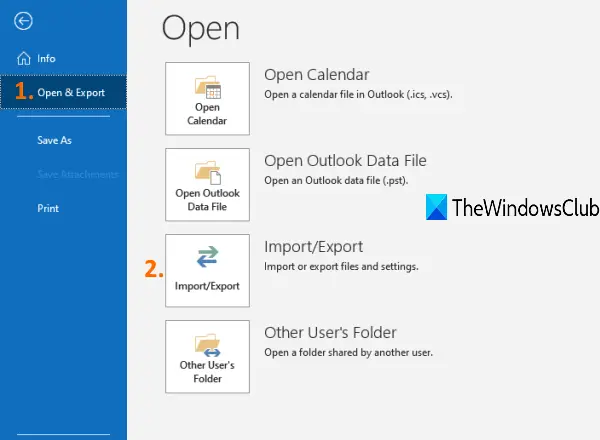Click the Open Outlook Data File button label

tap(207, 200)
